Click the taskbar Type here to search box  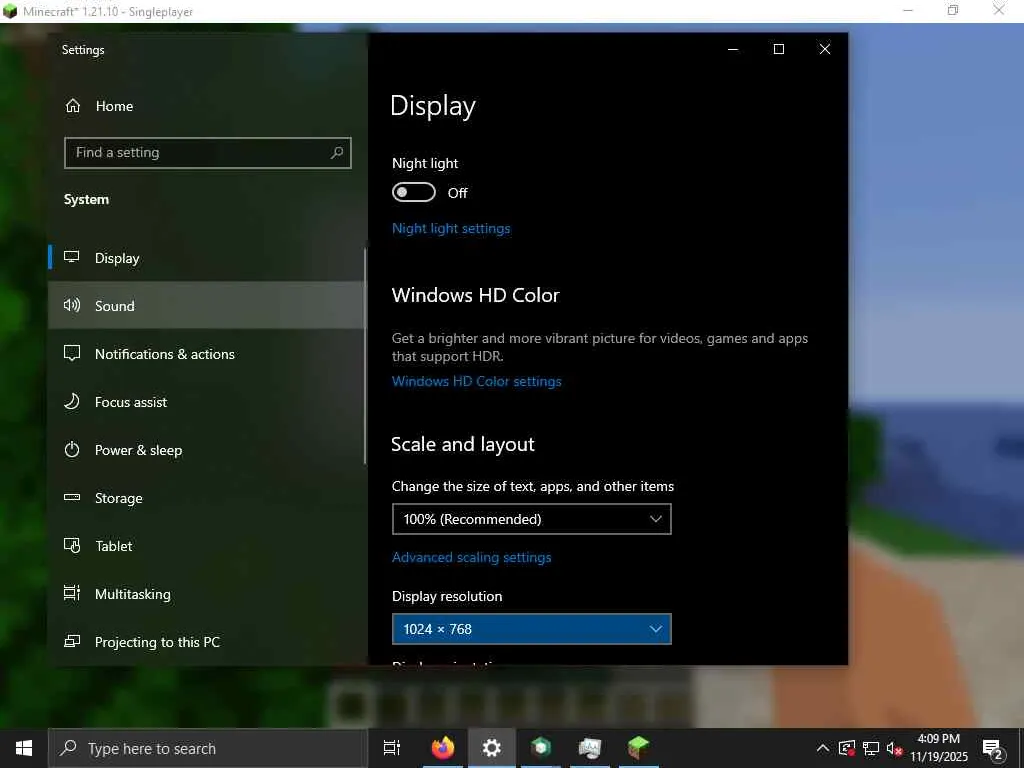(x=208, y=748)
